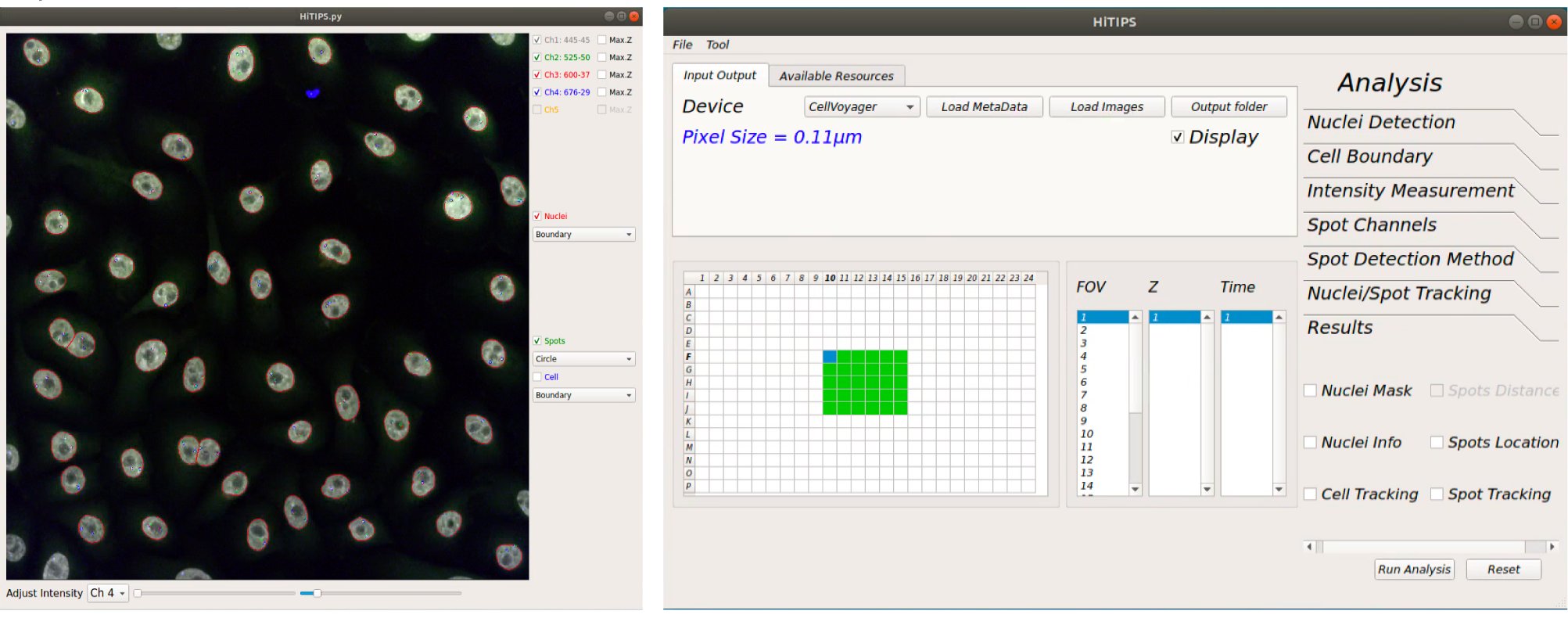The image size is (1568, 618).
Task: Switch to the Available Resources tab
Action: (836, 76)
